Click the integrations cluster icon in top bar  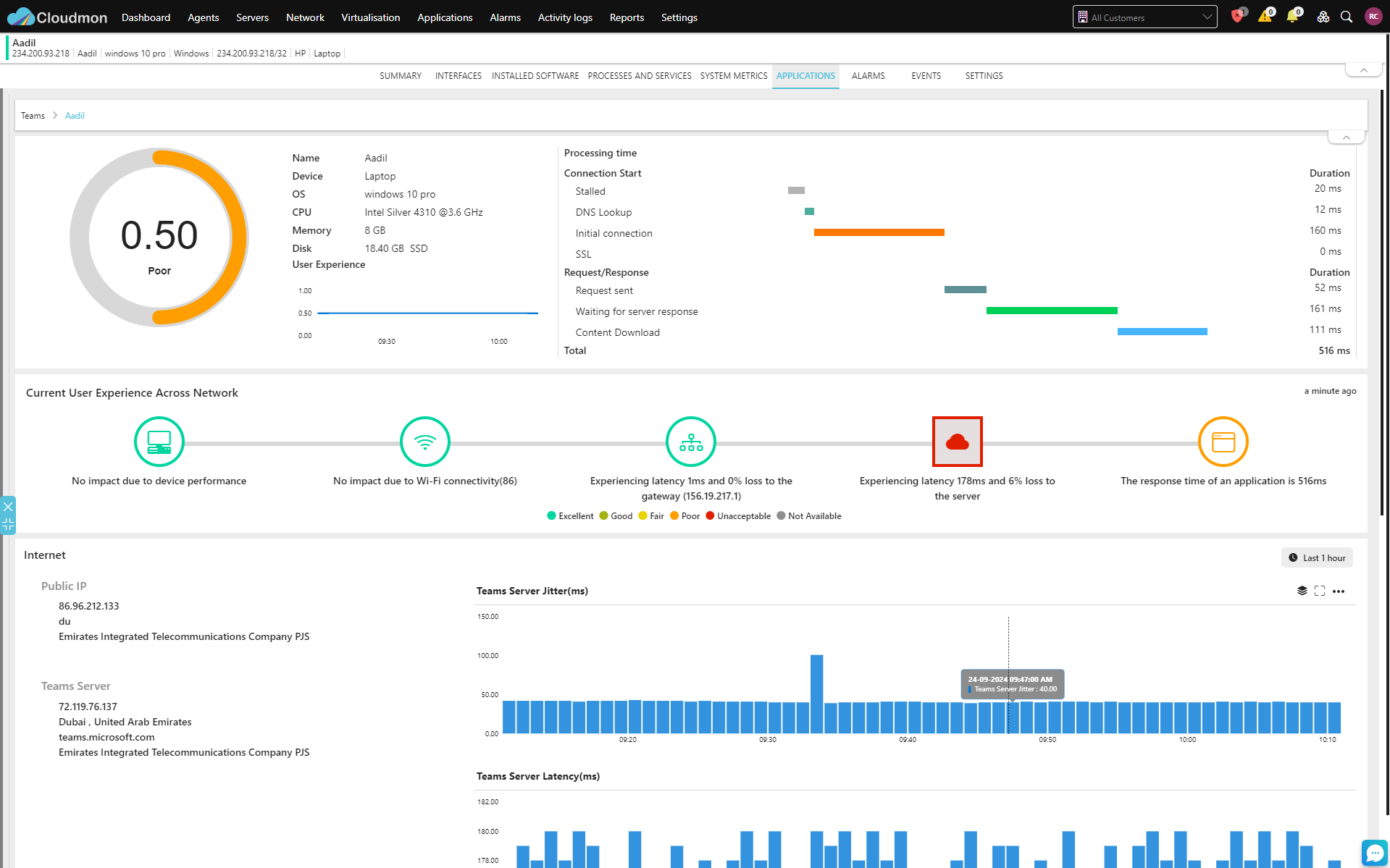click(1323, 17)
